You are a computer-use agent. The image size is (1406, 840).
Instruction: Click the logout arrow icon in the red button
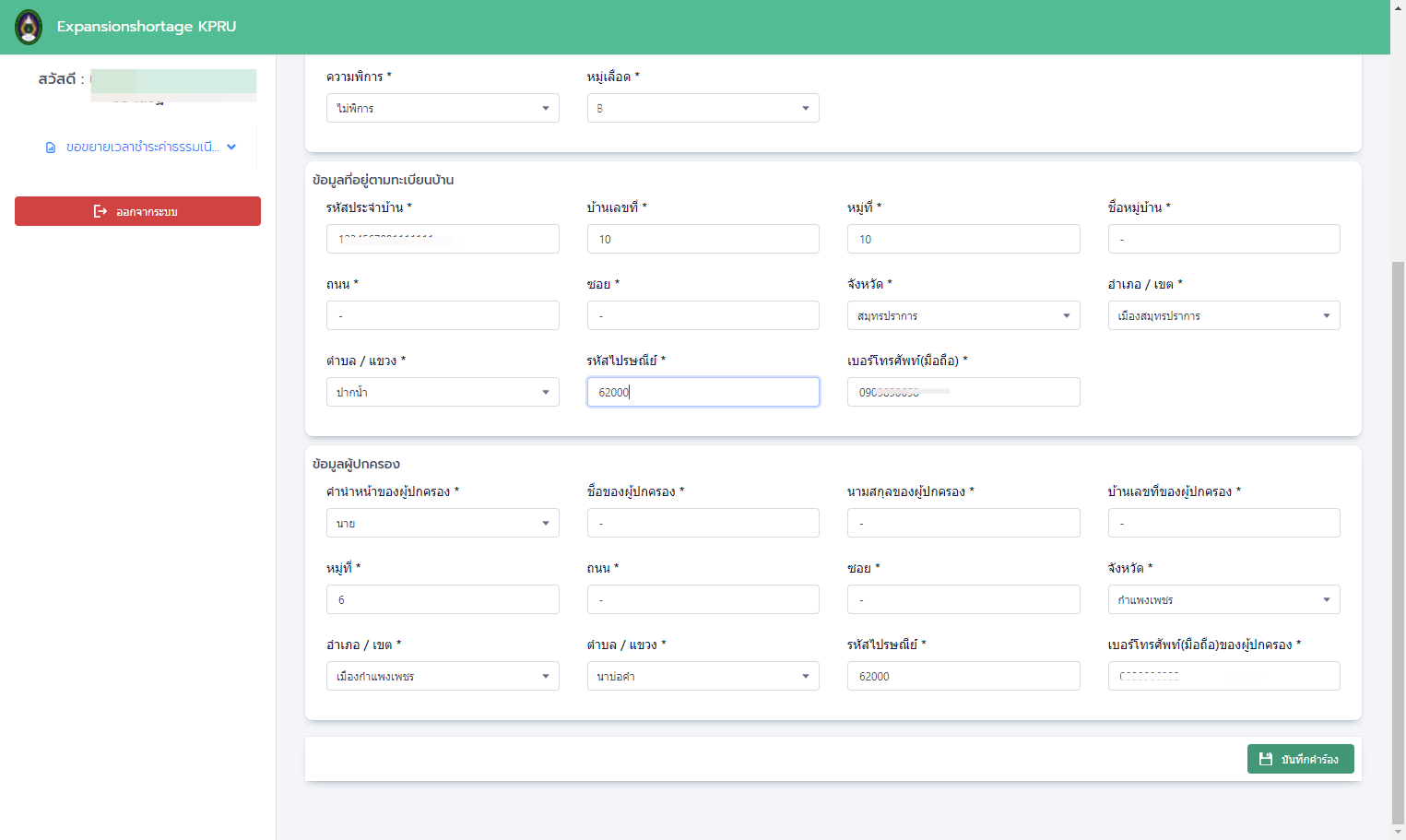[x=100, y=211]
